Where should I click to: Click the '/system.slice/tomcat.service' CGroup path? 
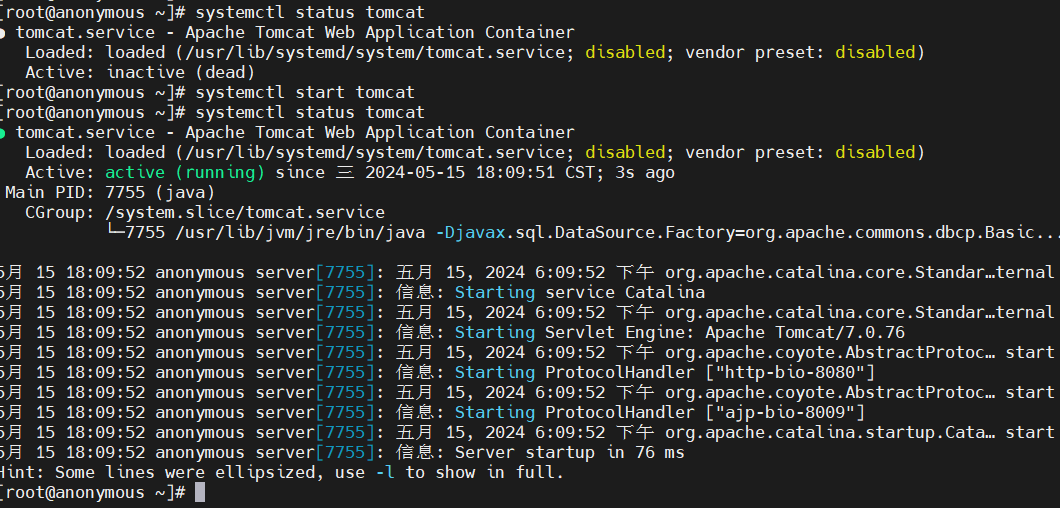(x=245, y=212)
